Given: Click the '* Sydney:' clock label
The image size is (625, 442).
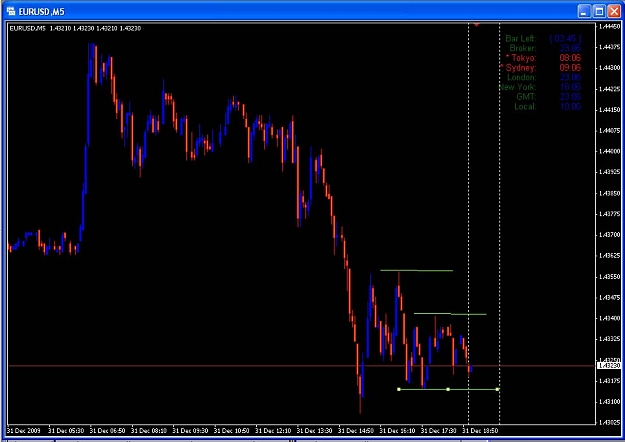Looking at the screenshot, I should coord(518,68).
